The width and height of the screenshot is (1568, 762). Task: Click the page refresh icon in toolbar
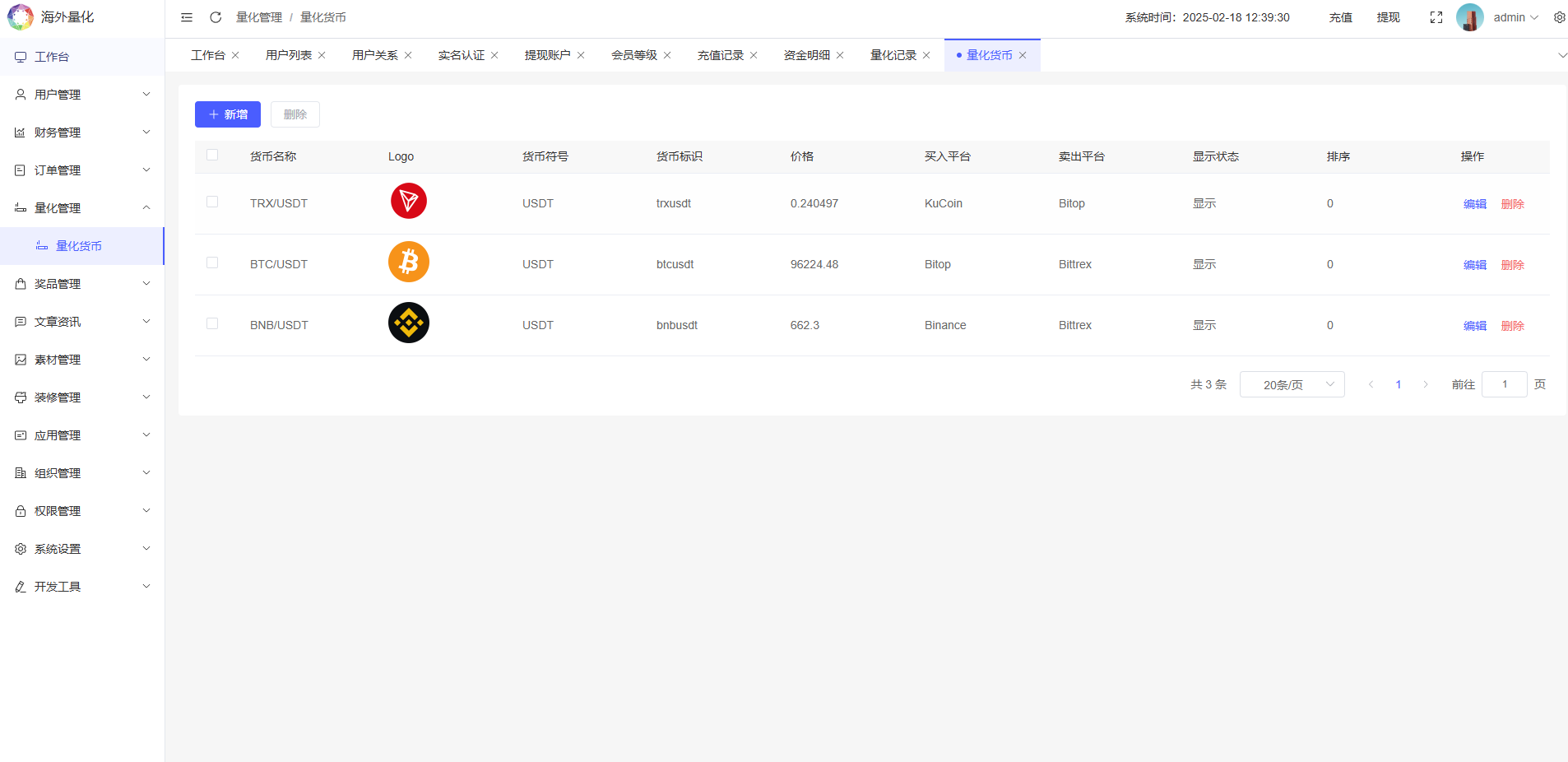coord(216,16)
